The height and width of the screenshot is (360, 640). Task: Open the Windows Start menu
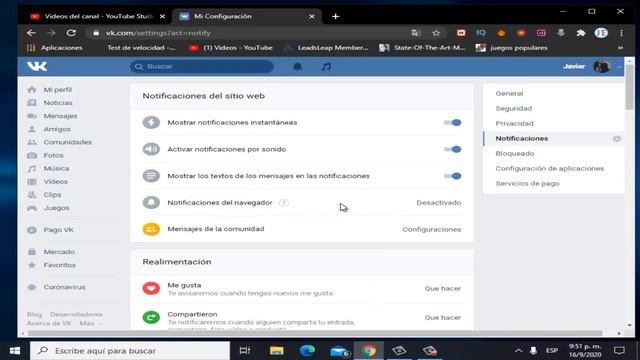15,351
